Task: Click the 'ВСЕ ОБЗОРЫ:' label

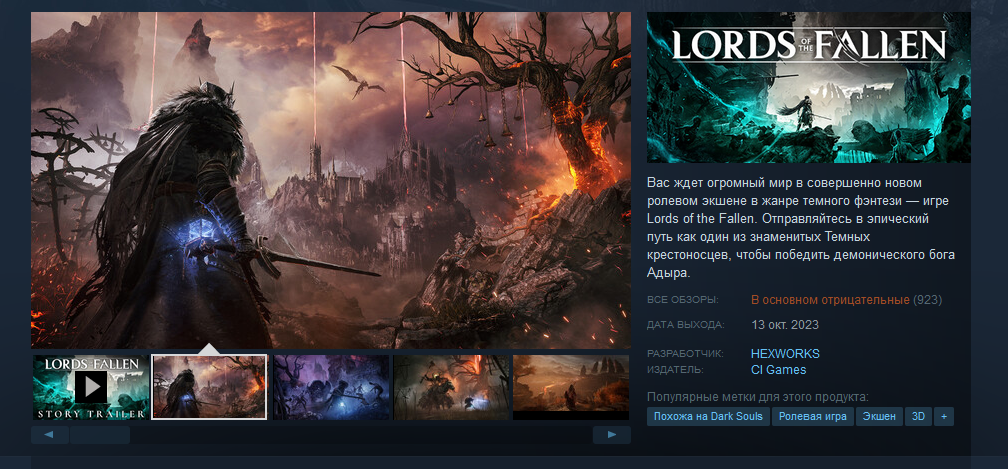Action: 683,300
